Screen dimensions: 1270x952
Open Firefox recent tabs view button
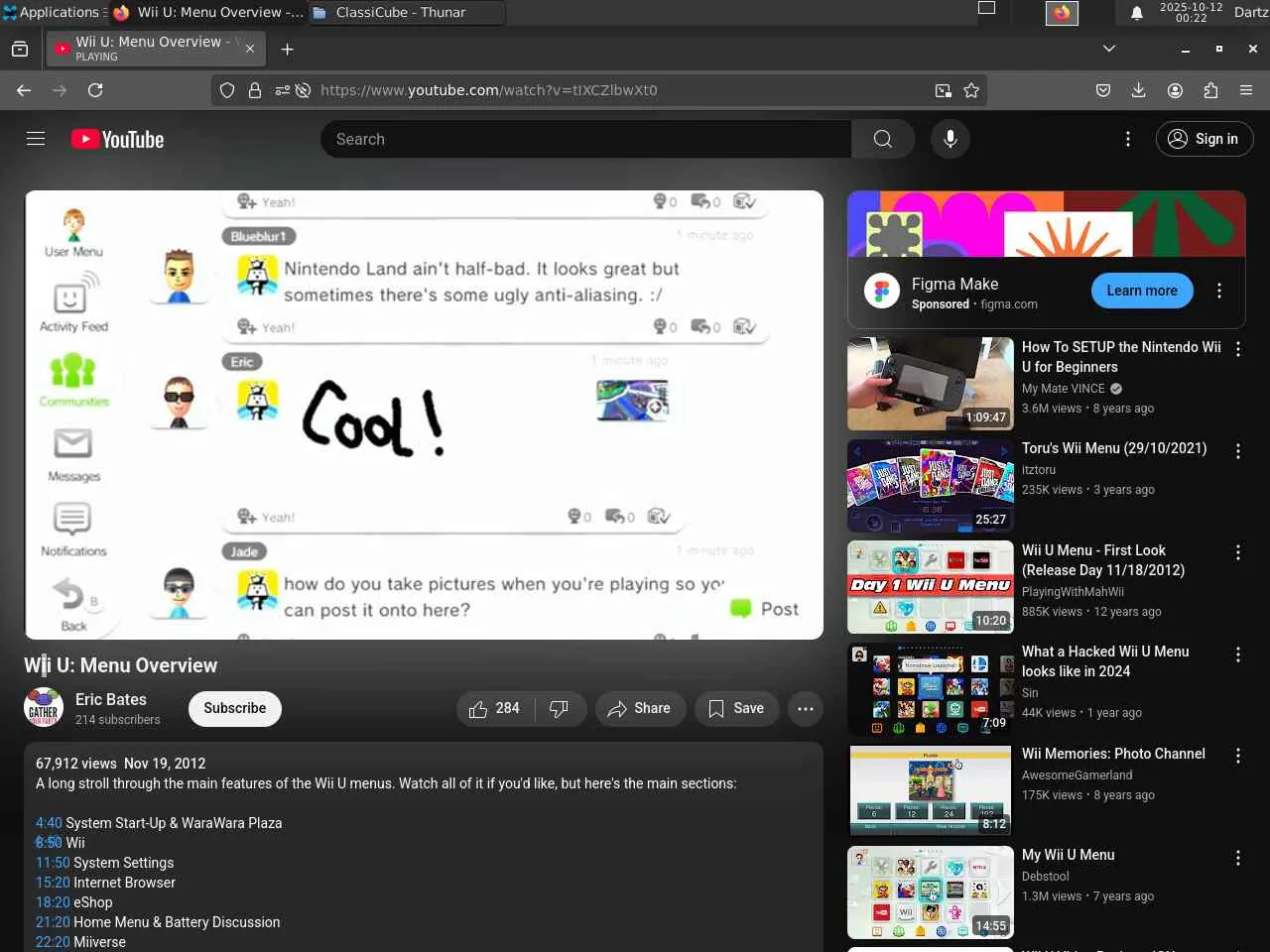tap(20, 49)
